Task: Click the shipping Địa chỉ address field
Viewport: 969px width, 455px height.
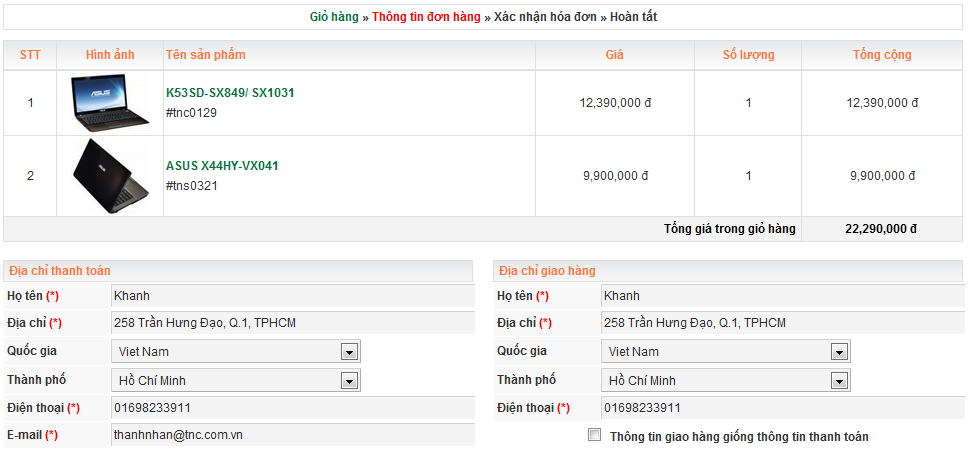Action: point(782,323)
